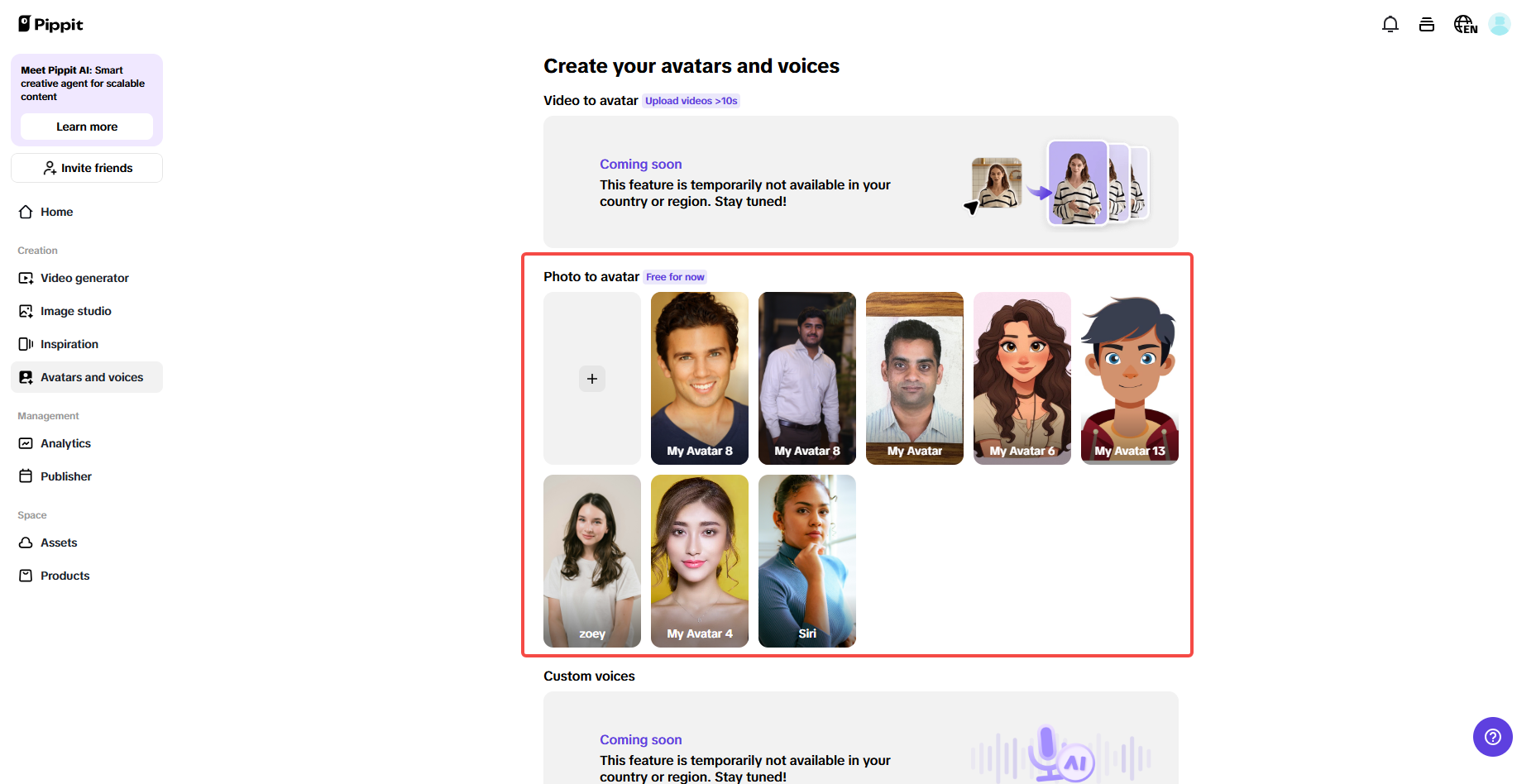Click "Coming soon" under Custom voices
The image size is (1536, 784).
click(x=641, y=740)
